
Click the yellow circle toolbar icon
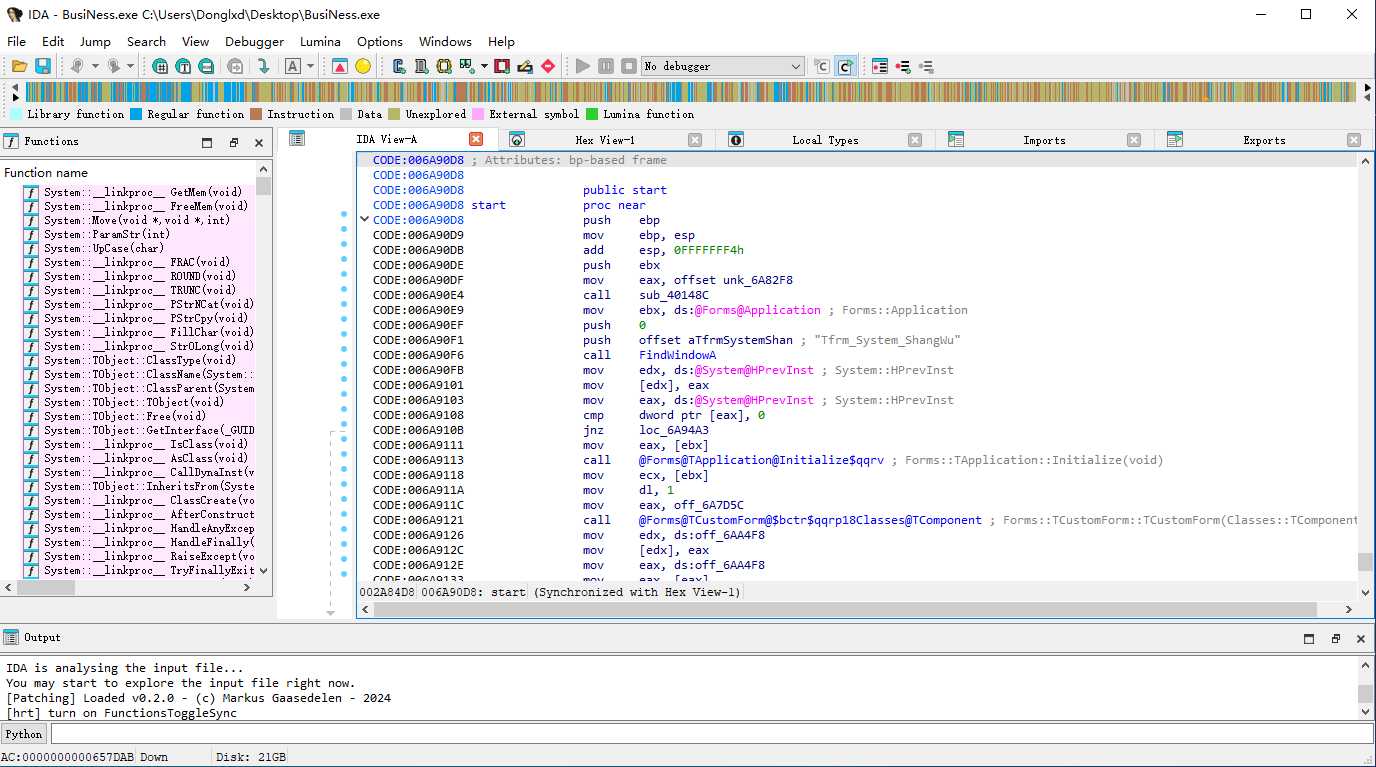363,66
